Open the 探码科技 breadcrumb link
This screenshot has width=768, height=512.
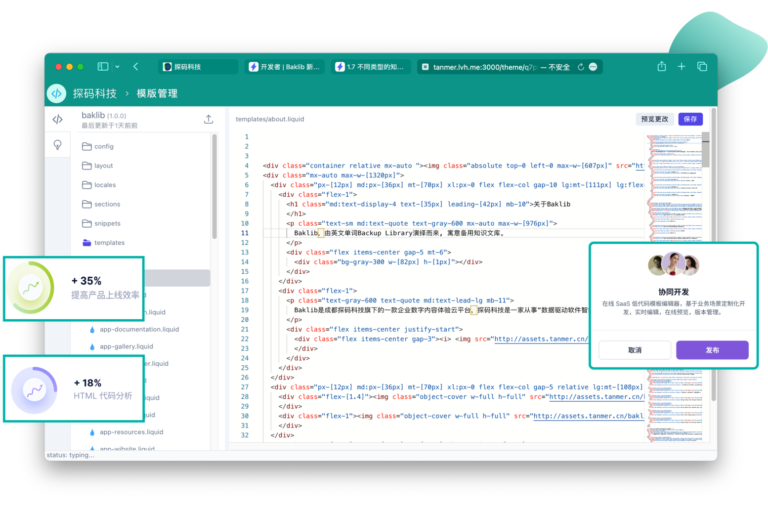tap(95, 93)
